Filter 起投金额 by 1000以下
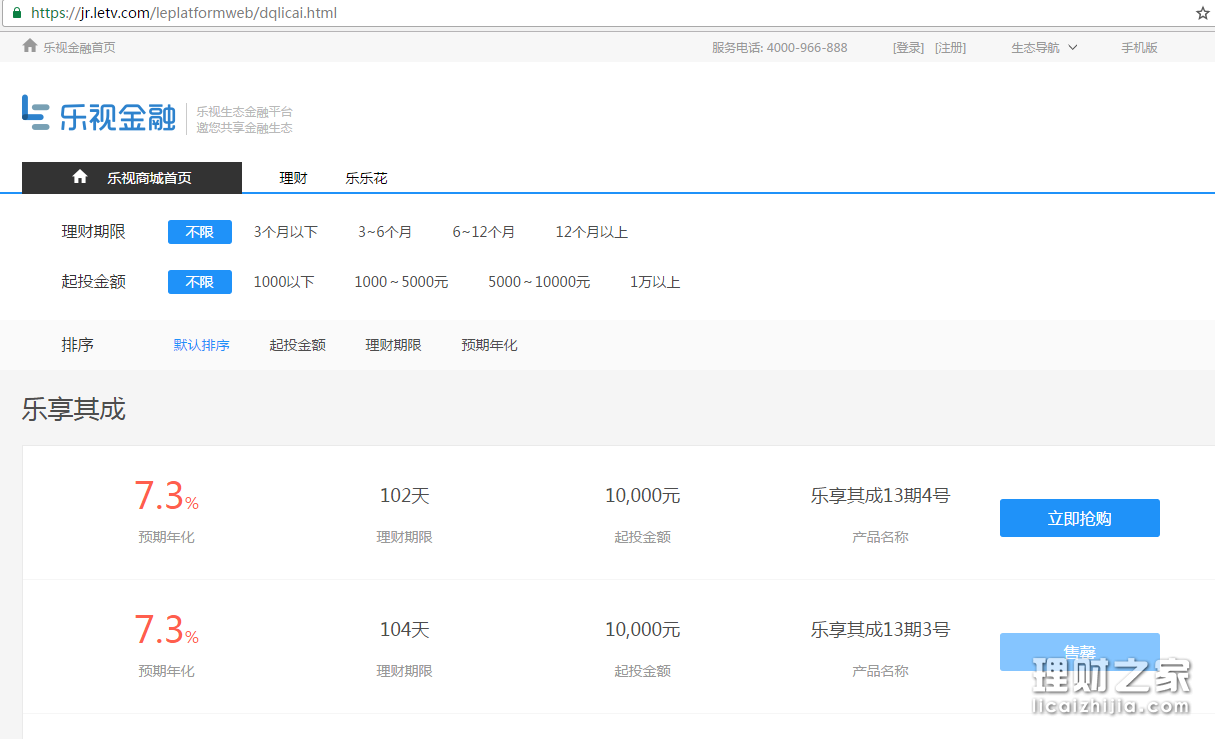The width and height of the screenshot is (1215, 739). pyautogui.click(x=284, y=282)
